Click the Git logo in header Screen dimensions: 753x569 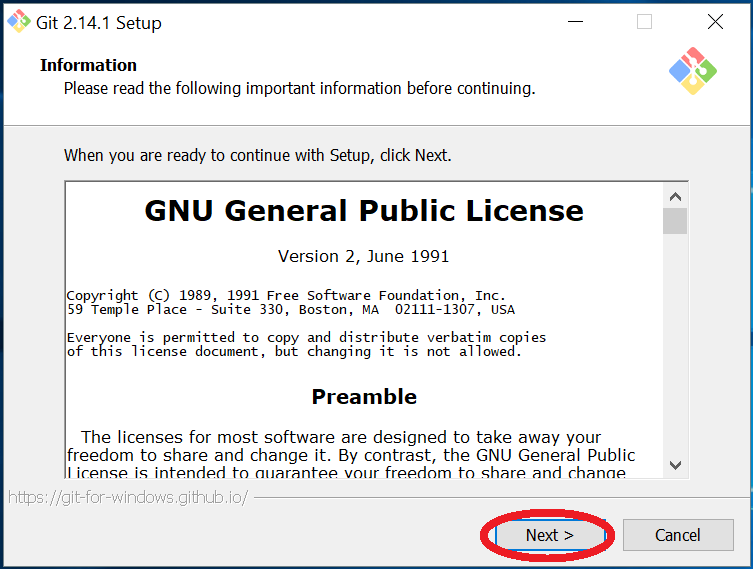pyautogui.click(x=692, y=71)
